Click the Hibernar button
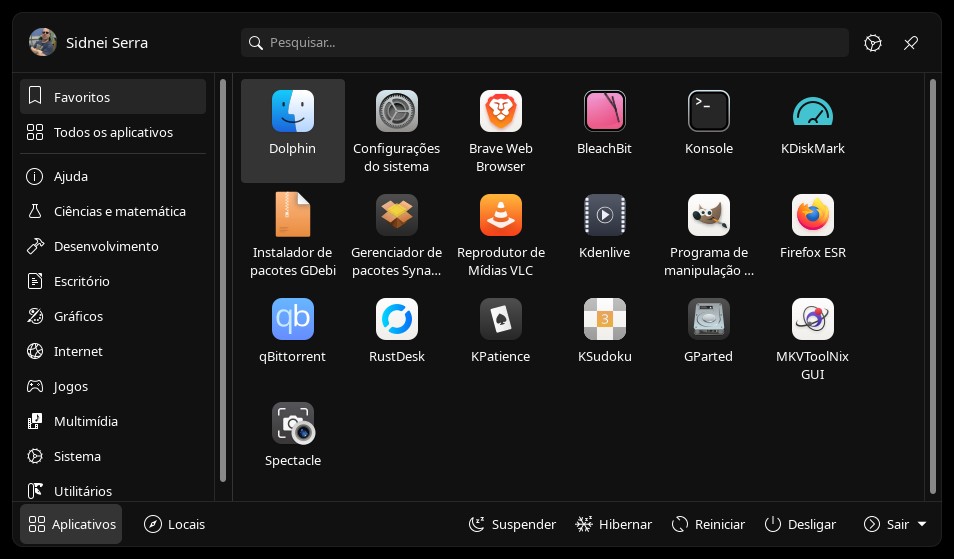This screenshot has height=559, width=954. (613, 524)
